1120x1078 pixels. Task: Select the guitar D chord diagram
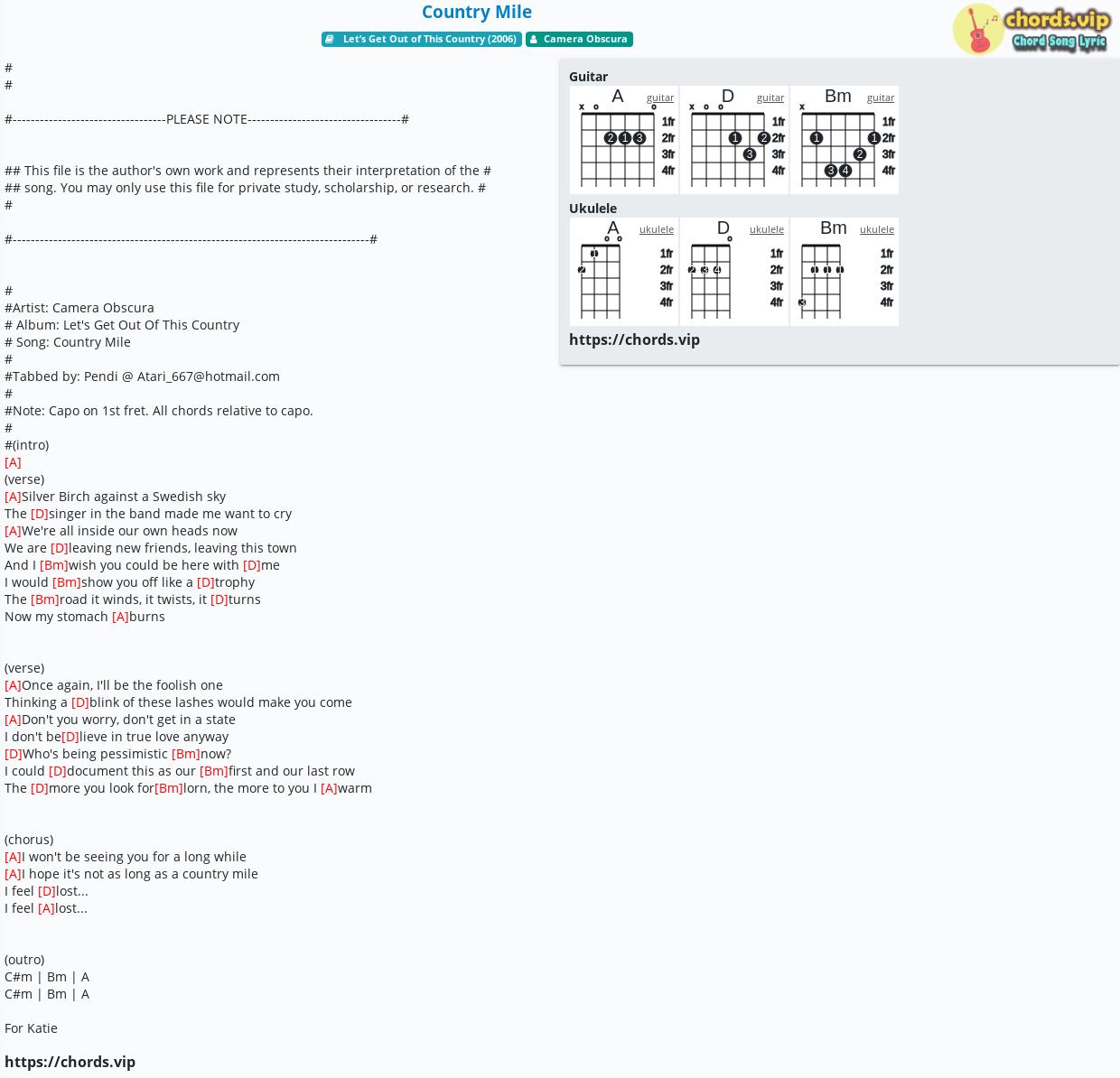(734, 140)
